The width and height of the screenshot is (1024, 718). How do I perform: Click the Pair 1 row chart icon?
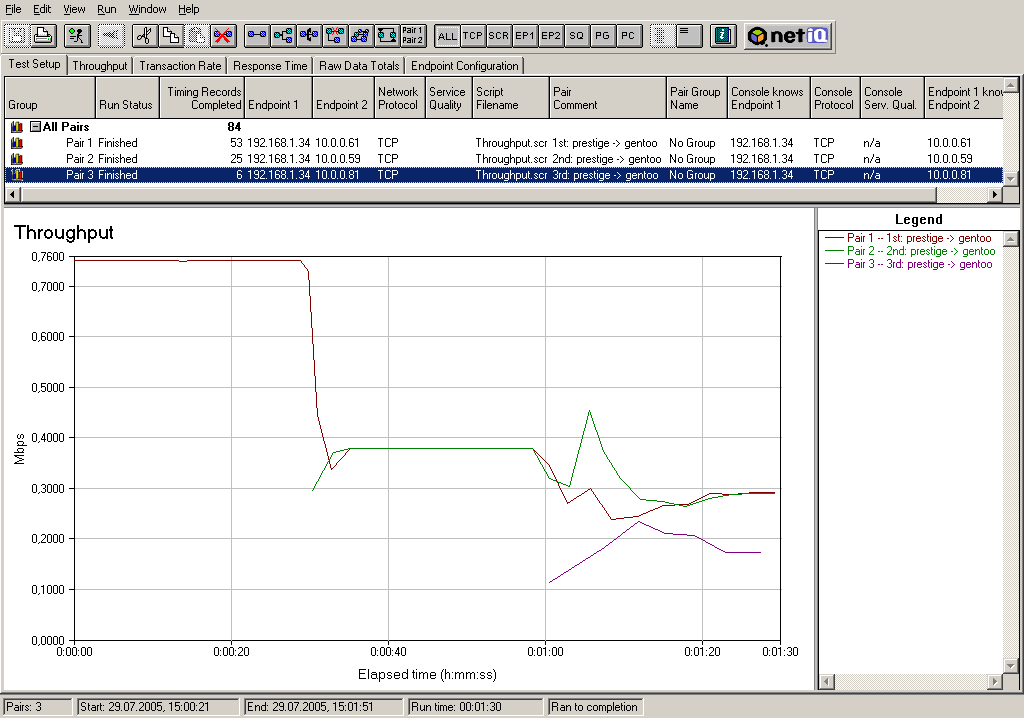(17, 142)
